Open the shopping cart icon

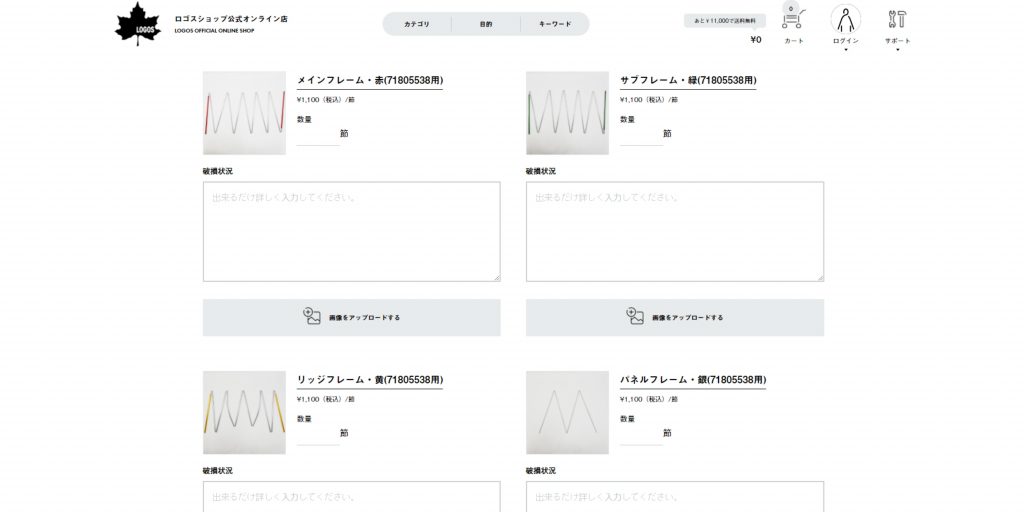pyautogui.click(x=793, y=18)
